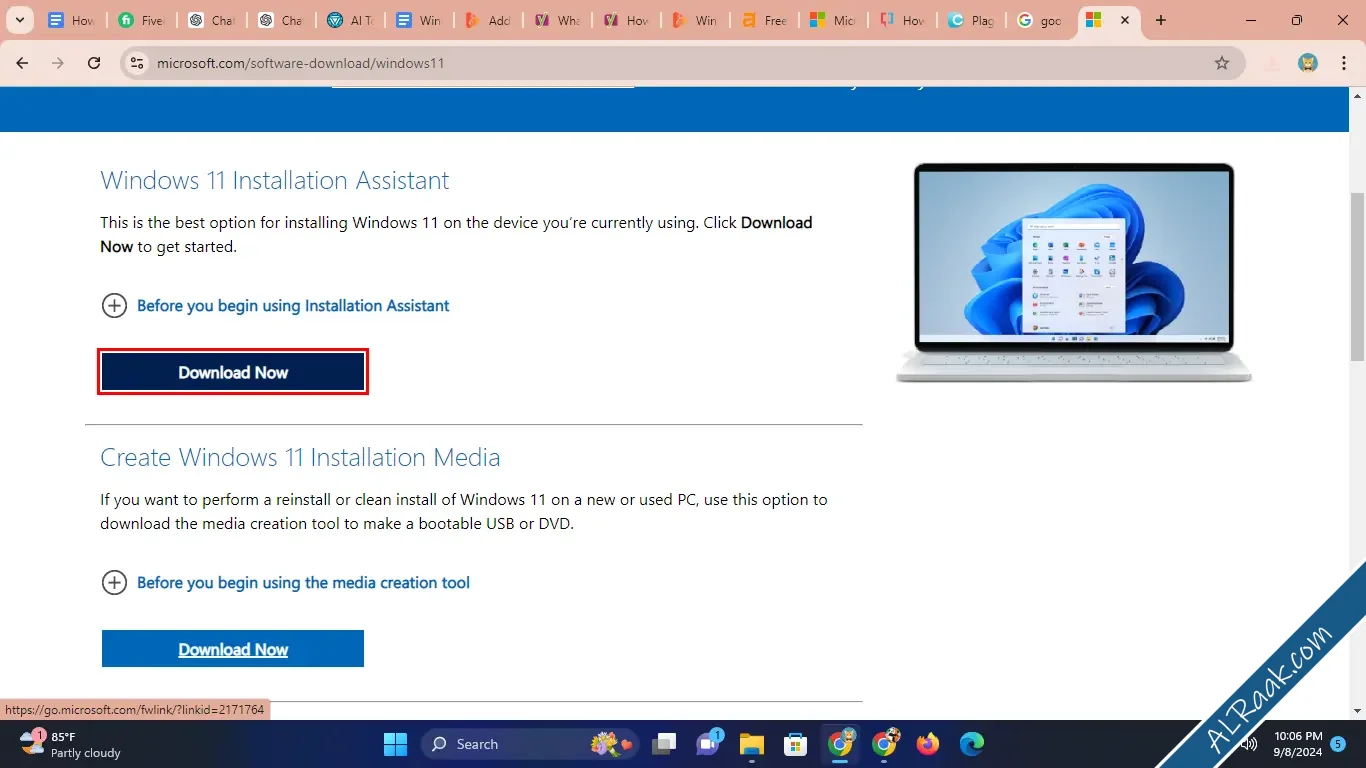1366x768 pixels.
Task: Open the weather widget showing 85°F
Action: pyautogui.click(x=72, y=744)
